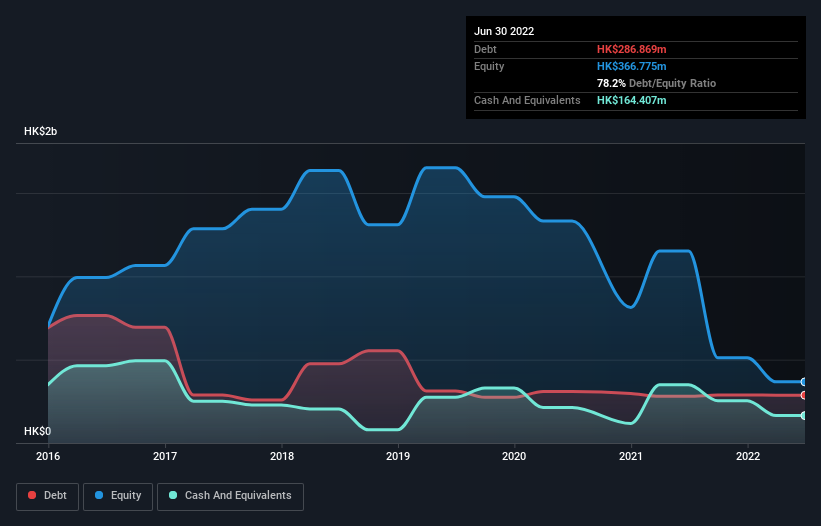Click the 2022 x-axis label
The height and width of the screenshot is (526, 821).
tap(748, 456)
